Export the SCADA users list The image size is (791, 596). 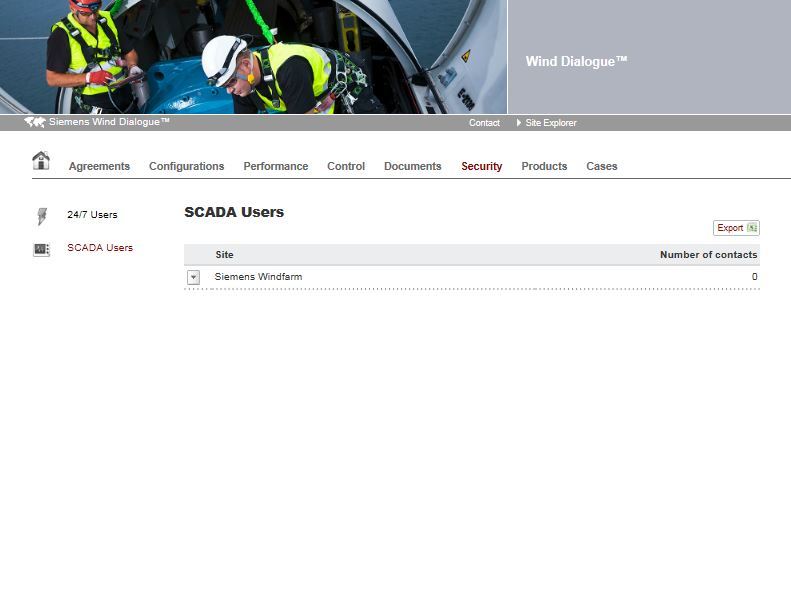tap(737, 228)
